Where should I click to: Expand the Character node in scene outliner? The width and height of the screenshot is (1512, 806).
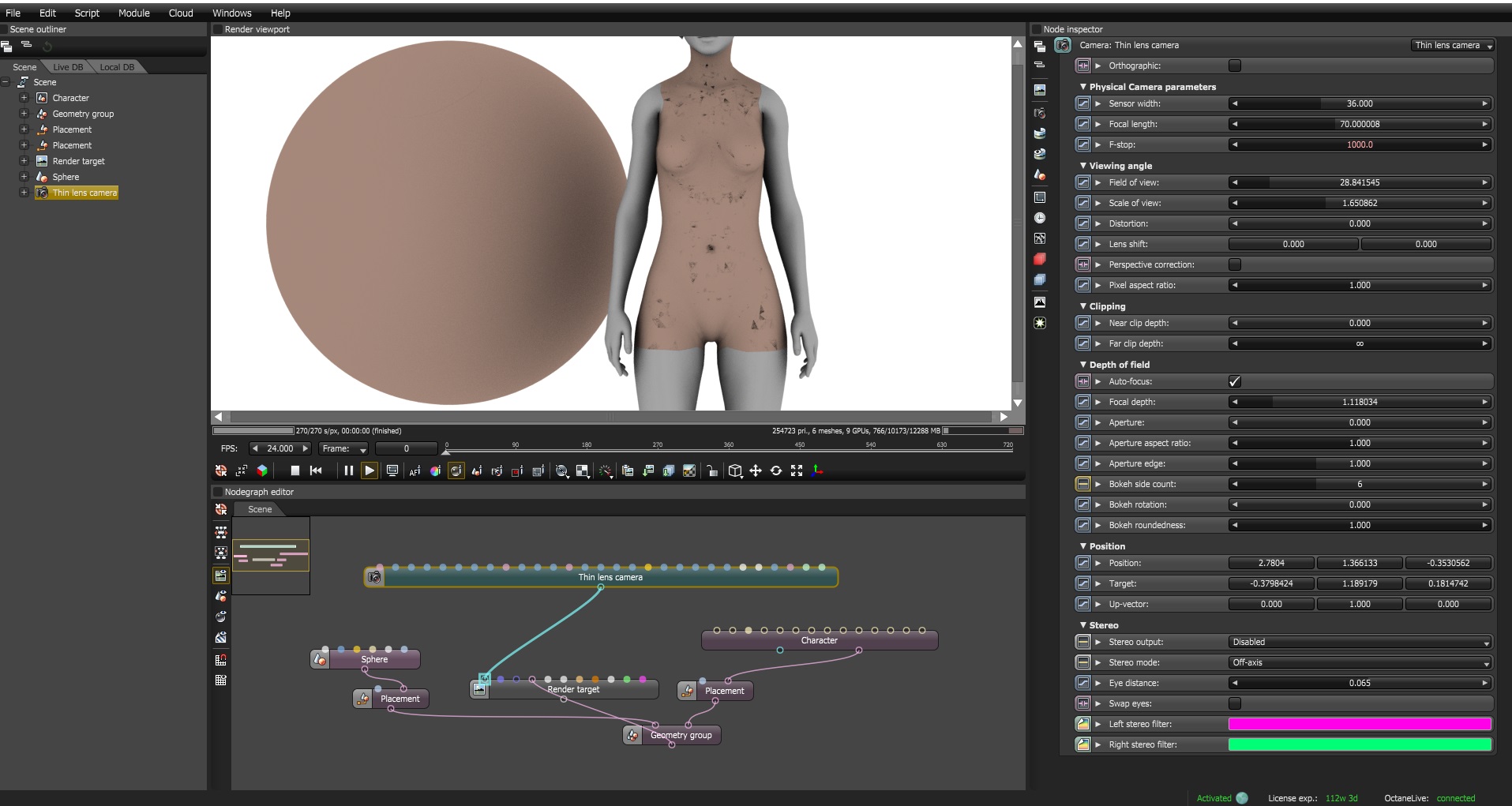(x=24, y=98)
